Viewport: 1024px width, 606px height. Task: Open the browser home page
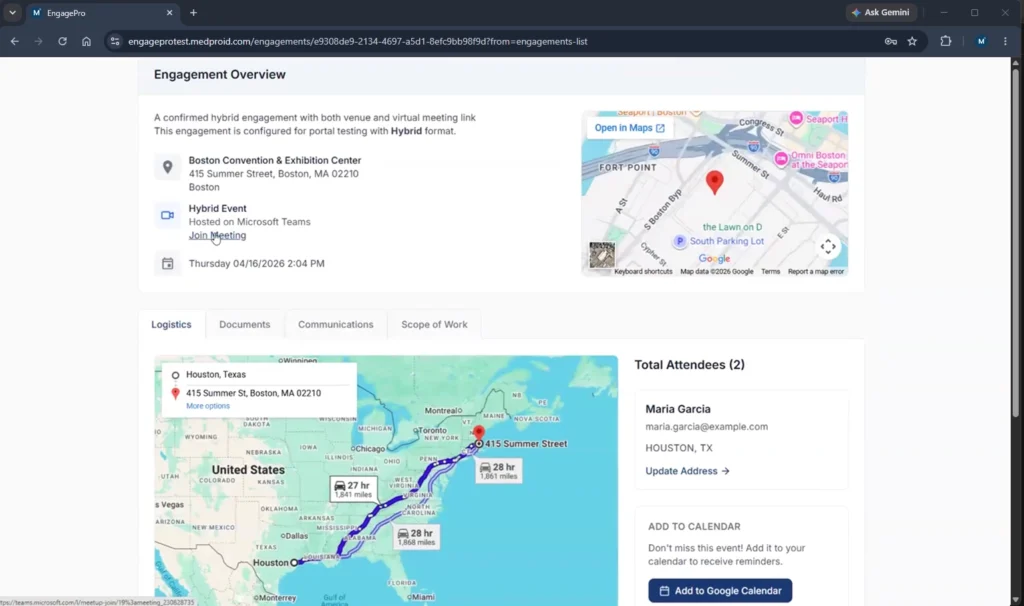click(86, 41)
